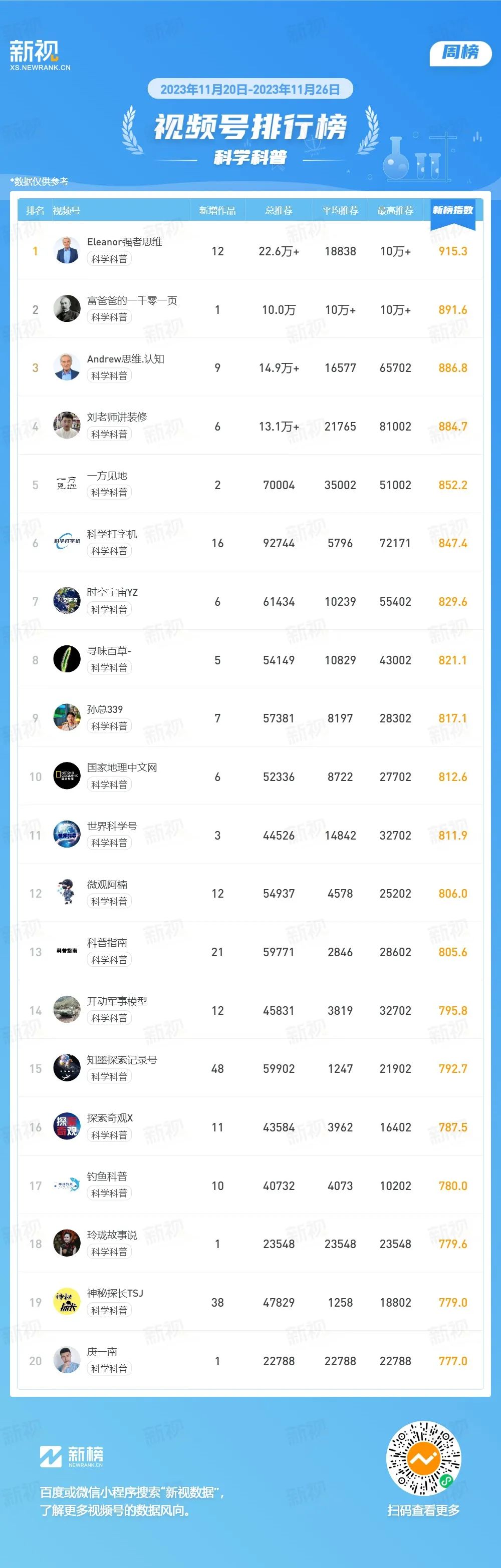Click the QR code at bottom right

(x=424, y=1458)
